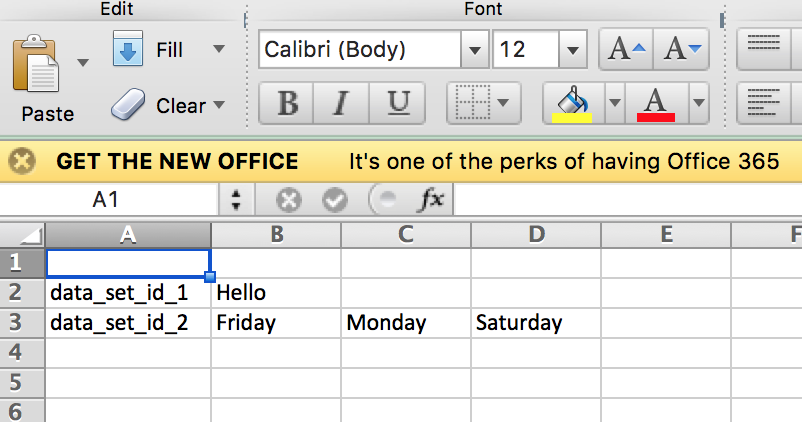
Task: Click the fx insert function button
Action: click(x=431, y=200)
